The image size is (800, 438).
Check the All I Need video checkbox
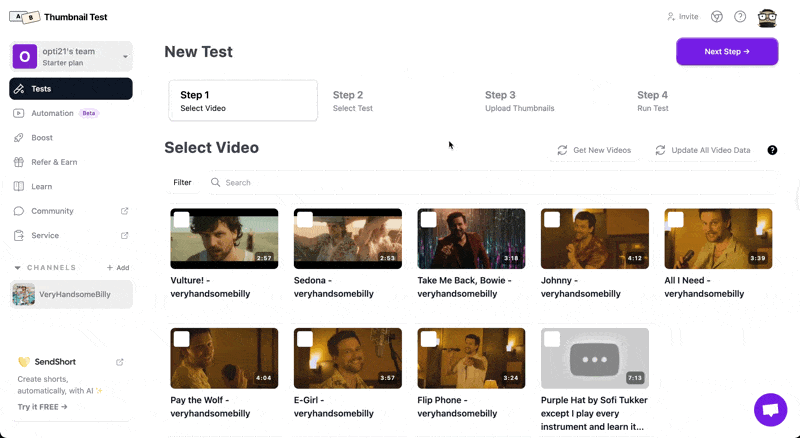tap(676, 220)
